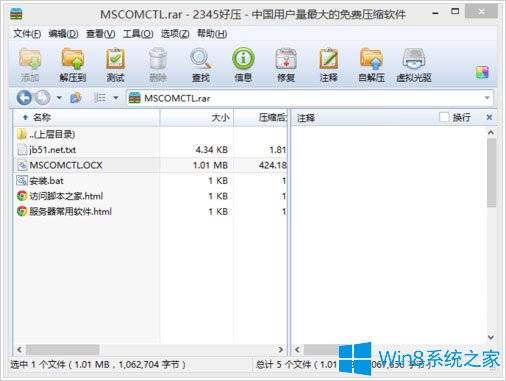Click the 1.01 MB size cell
Screen dimensions: 506x381
[x=210, y=165]
